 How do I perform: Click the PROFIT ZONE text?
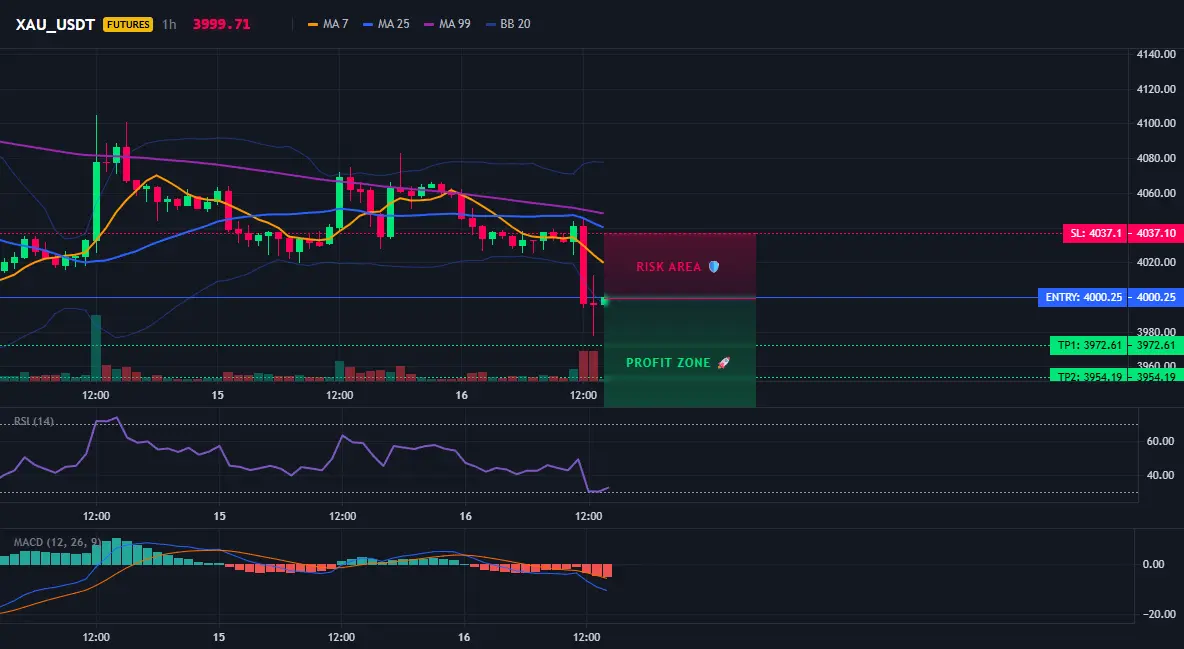[x=668, y=363]
